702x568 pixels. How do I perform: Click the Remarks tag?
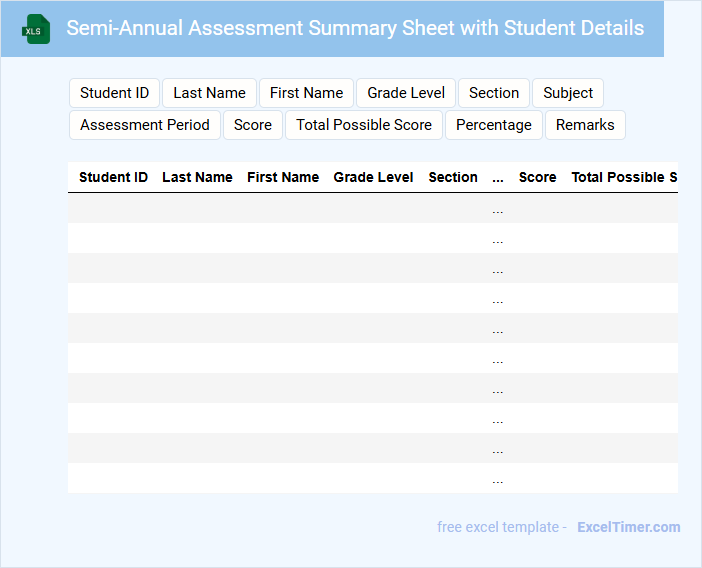click(x=585, y=125)
